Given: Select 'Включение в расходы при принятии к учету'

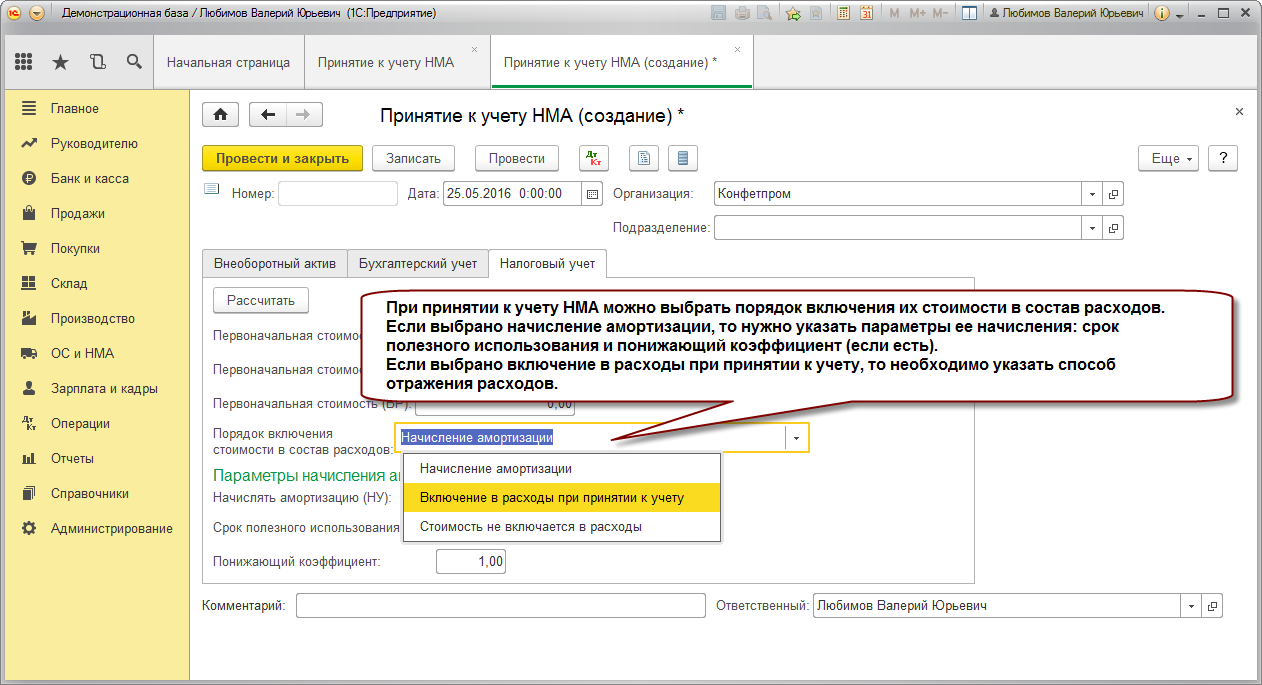Looking at the screenshot, I should coord(551,497).
